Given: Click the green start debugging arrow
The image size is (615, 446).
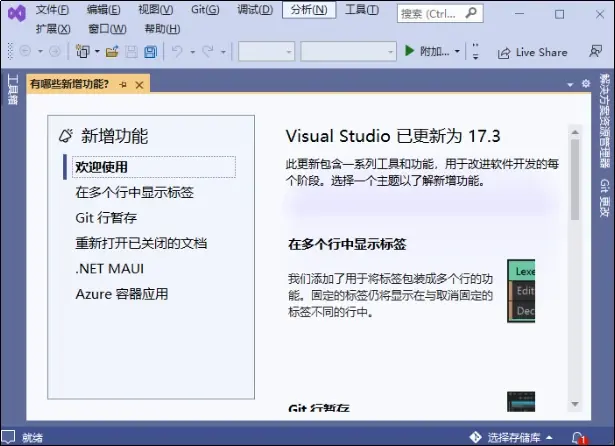Looking at the screenshot, I should coord(409,51).
